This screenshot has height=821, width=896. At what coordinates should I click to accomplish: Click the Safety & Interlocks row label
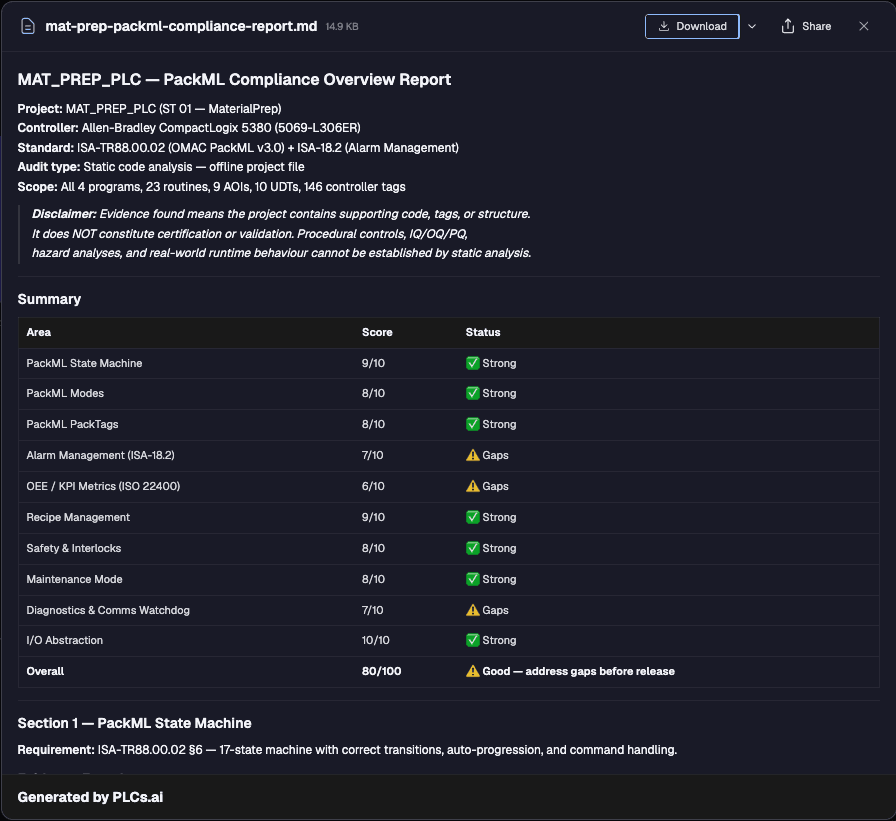74,548
